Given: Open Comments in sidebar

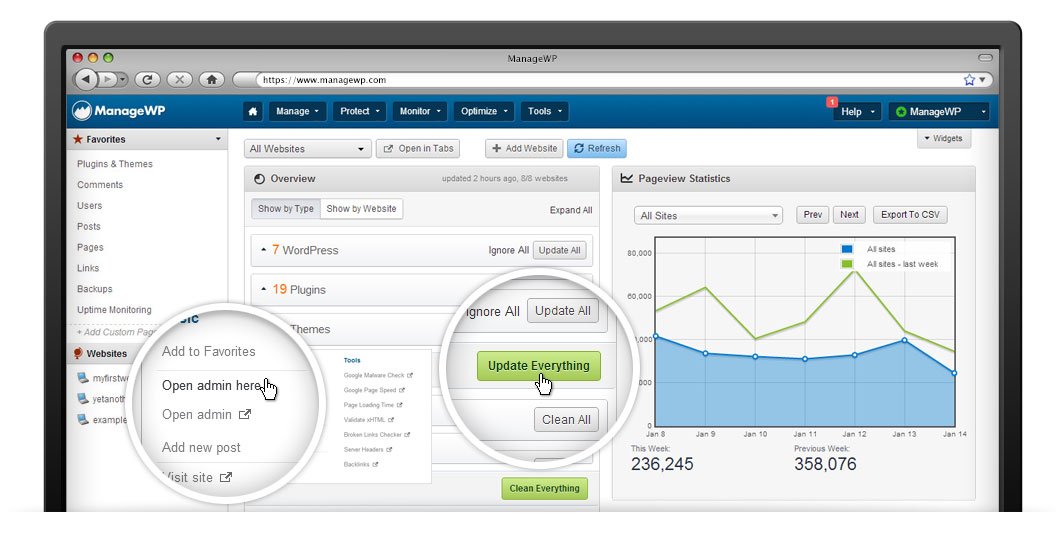Looking at the screenshot, I should tap(100, 185).
